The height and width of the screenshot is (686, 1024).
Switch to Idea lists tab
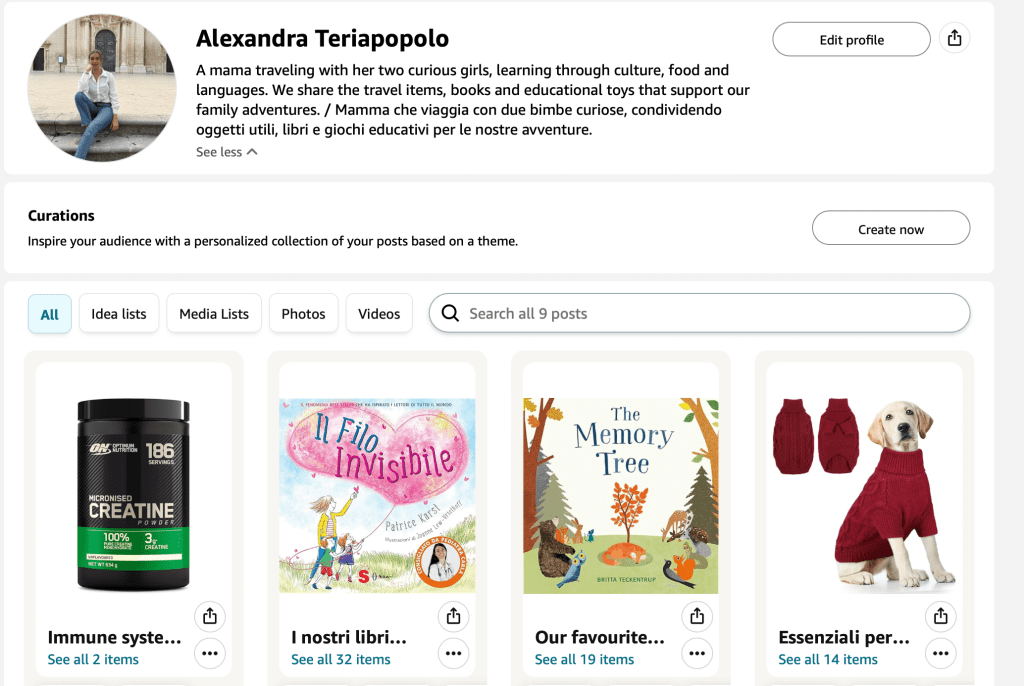pos(119,314)
